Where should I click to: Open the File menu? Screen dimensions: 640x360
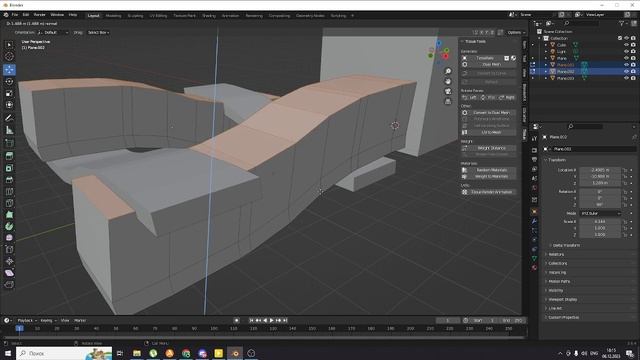[15, 15]
